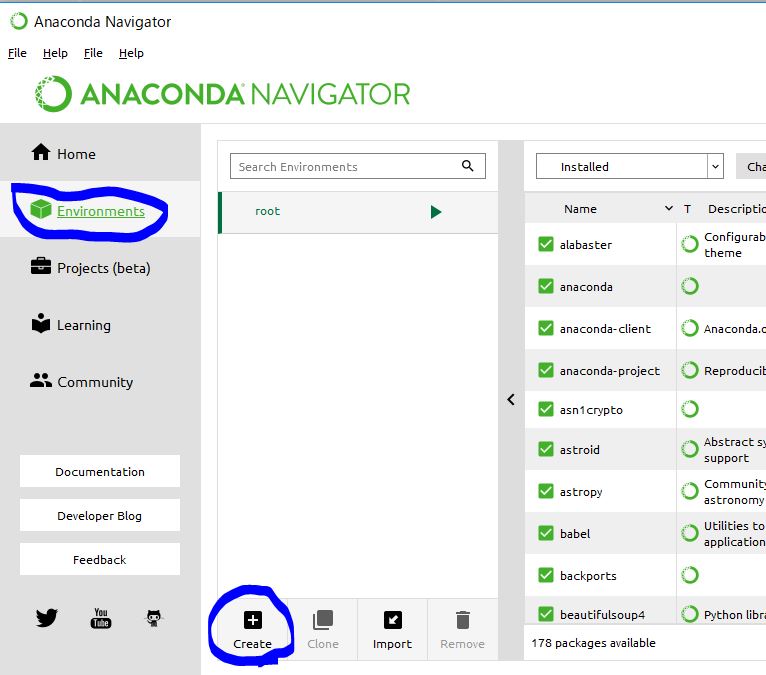The image size is (766, 675).
Task: Click the astropy type icon
Action: point(690,491)
